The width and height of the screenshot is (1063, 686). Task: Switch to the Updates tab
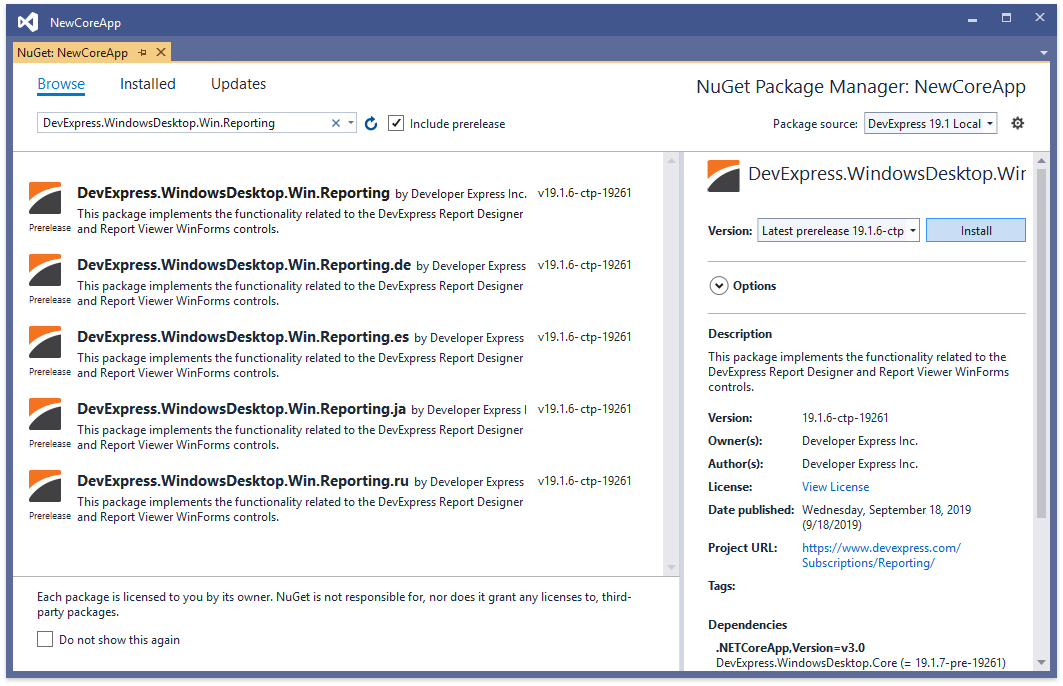point(238,84)
